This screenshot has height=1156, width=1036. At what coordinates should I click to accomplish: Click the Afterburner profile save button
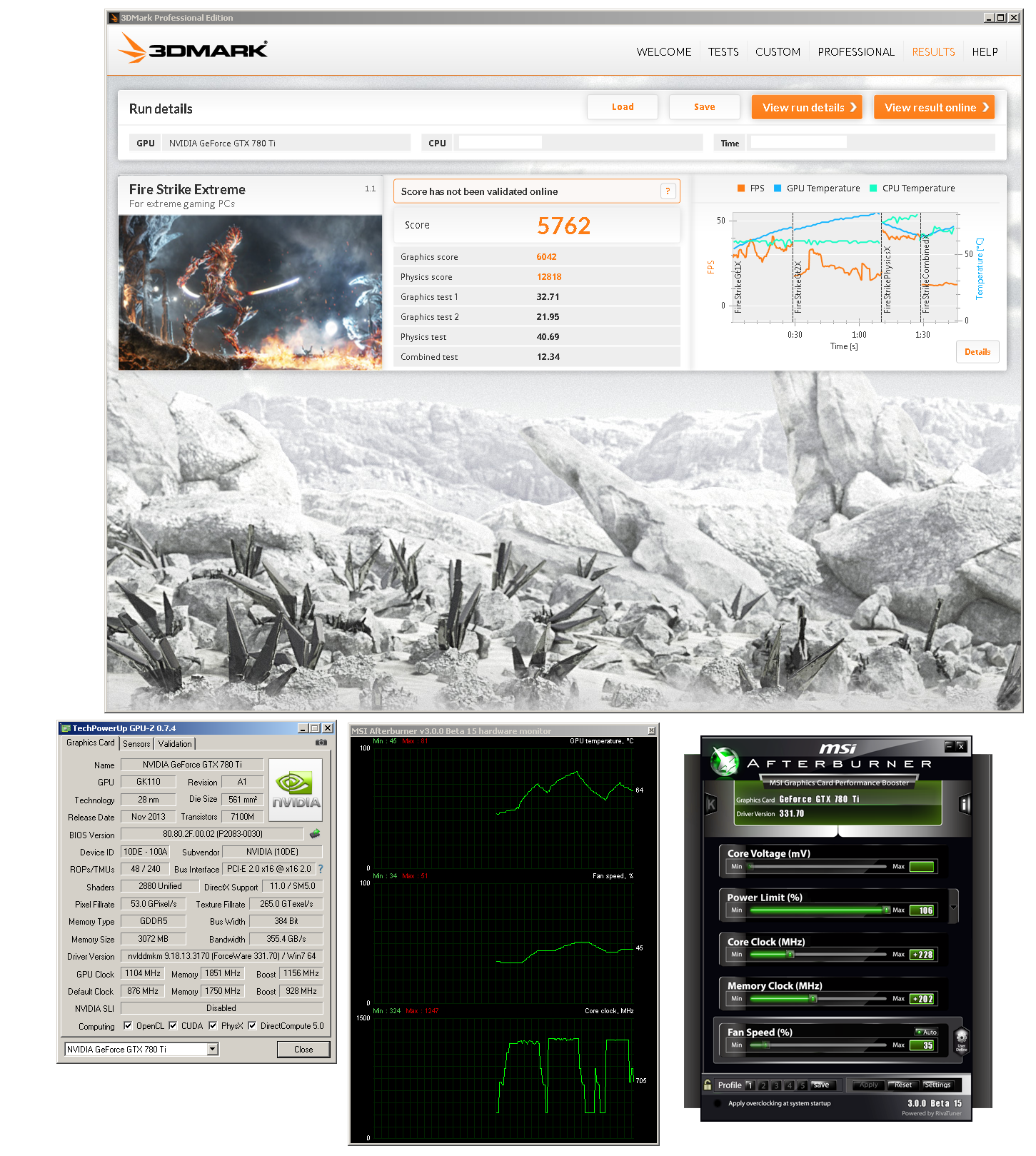822,1085
